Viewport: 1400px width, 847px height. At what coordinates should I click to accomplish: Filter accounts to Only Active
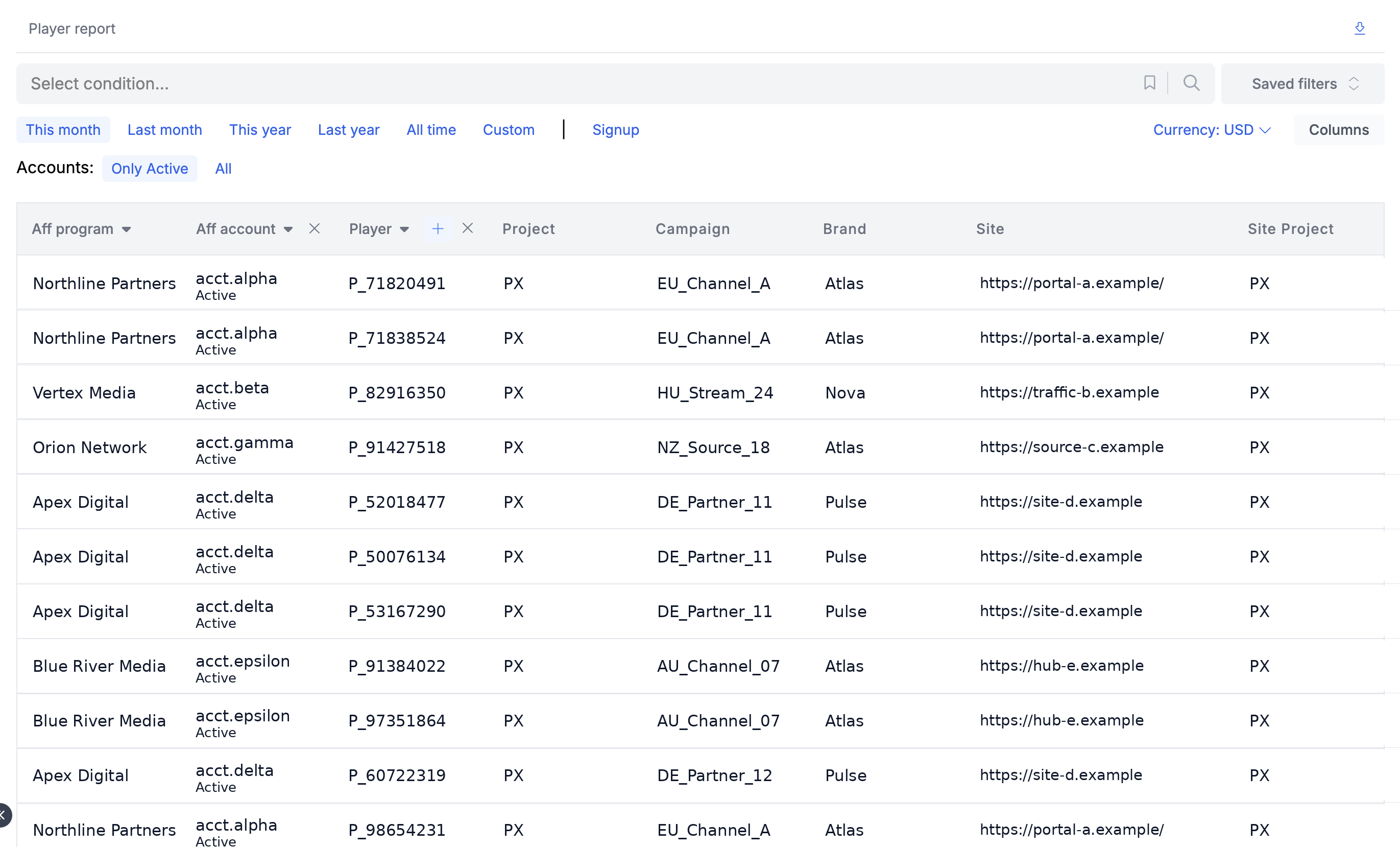click(x=150, y=168)
